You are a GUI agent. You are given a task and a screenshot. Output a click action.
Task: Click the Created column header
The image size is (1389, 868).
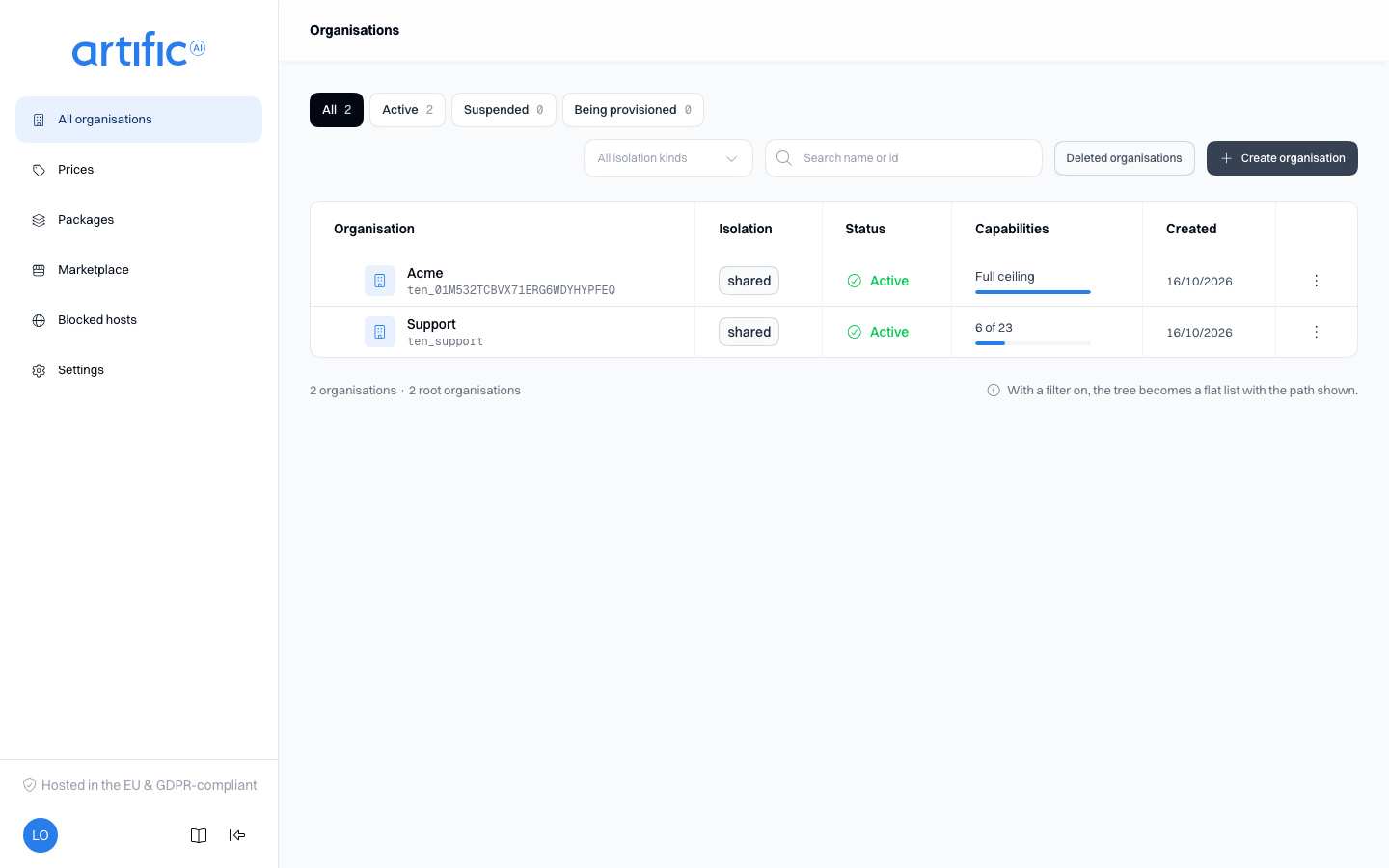pyautogui.click(x=1191, y=229)
